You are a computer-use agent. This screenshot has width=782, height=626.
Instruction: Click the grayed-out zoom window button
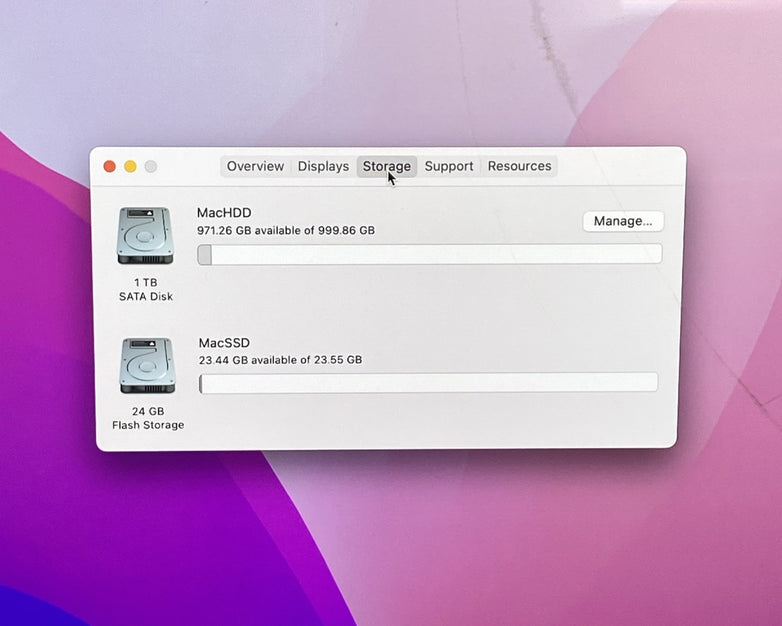(150, 166)
